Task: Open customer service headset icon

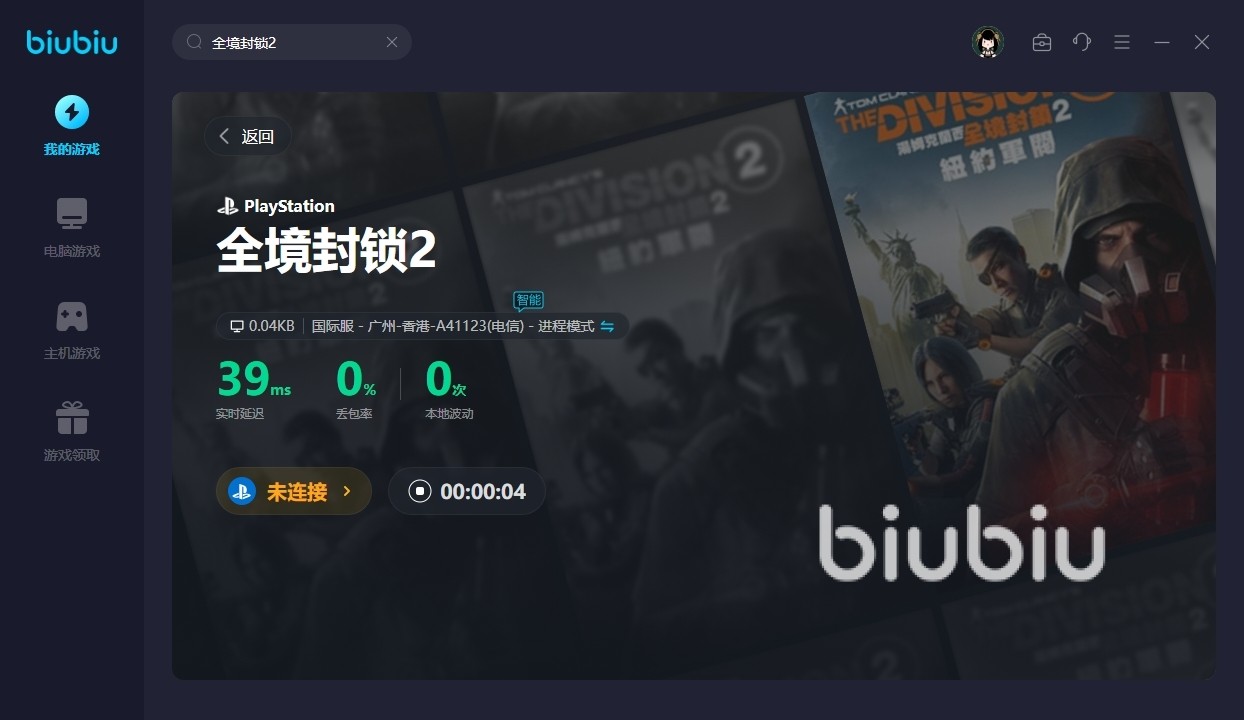Action: click(x=1082, y=42)
